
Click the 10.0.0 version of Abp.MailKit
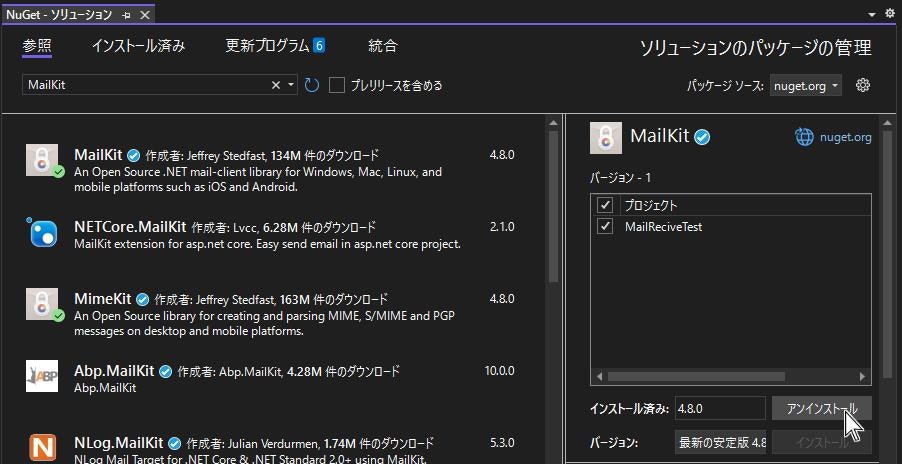click(x=499, y=371)
